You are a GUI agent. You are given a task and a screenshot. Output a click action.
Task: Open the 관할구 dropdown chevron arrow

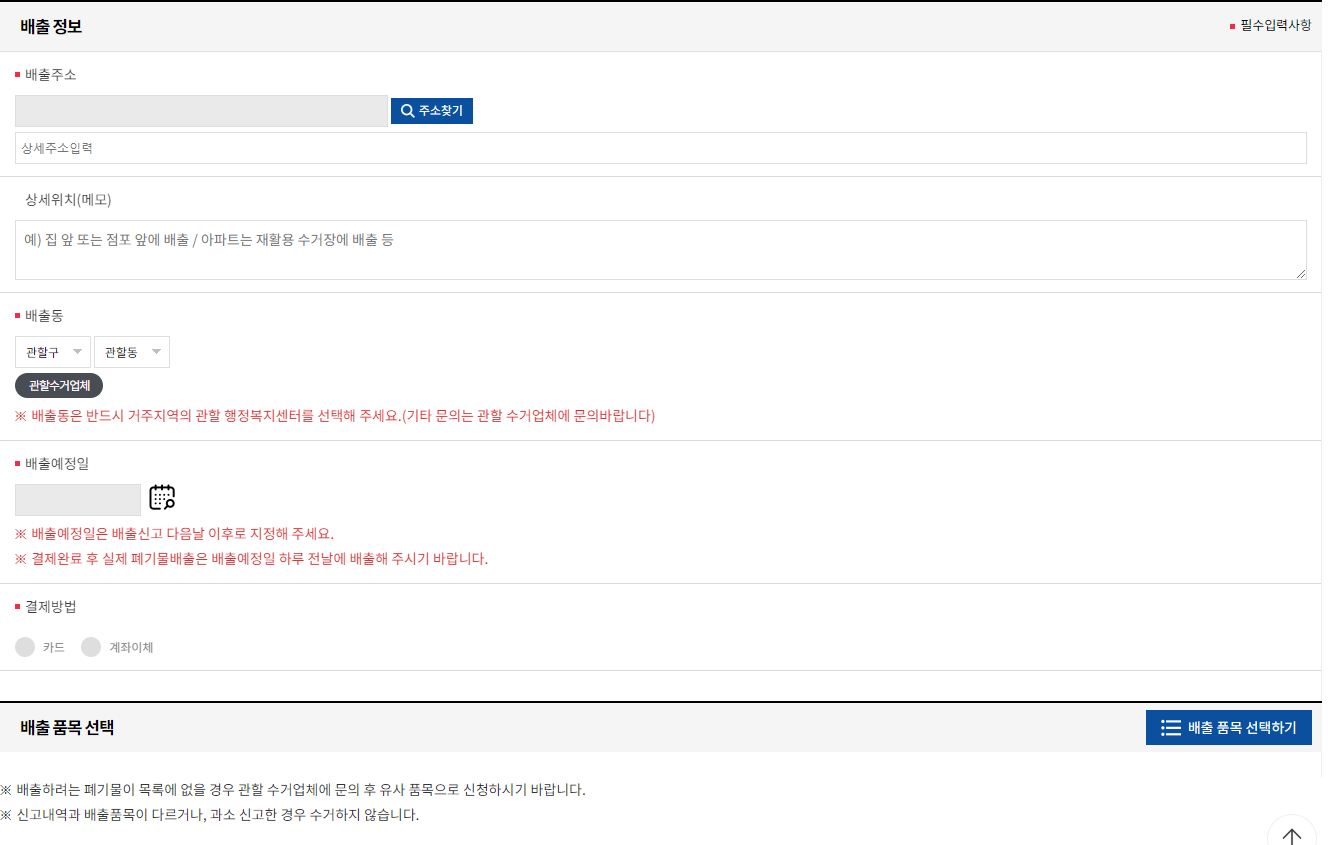(78, 351)
